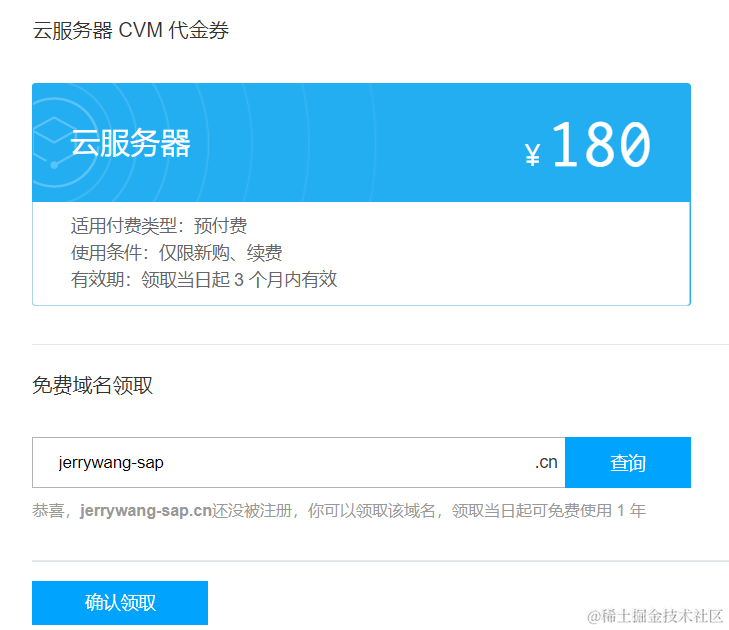
Task: Click the 有效期 validity line
Action: click(x=204, y=279)
